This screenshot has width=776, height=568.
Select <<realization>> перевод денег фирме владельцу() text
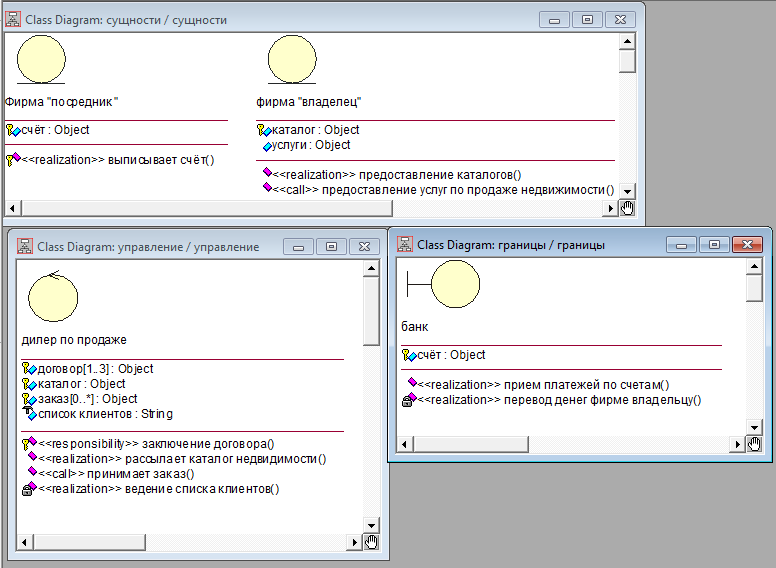pos(559,400)
